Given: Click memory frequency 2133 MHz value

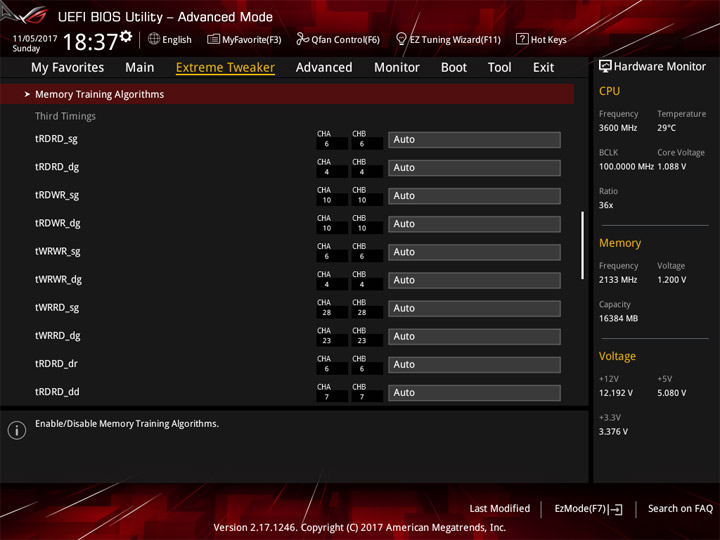Looking at the screenshot, I should click(618, 280).
